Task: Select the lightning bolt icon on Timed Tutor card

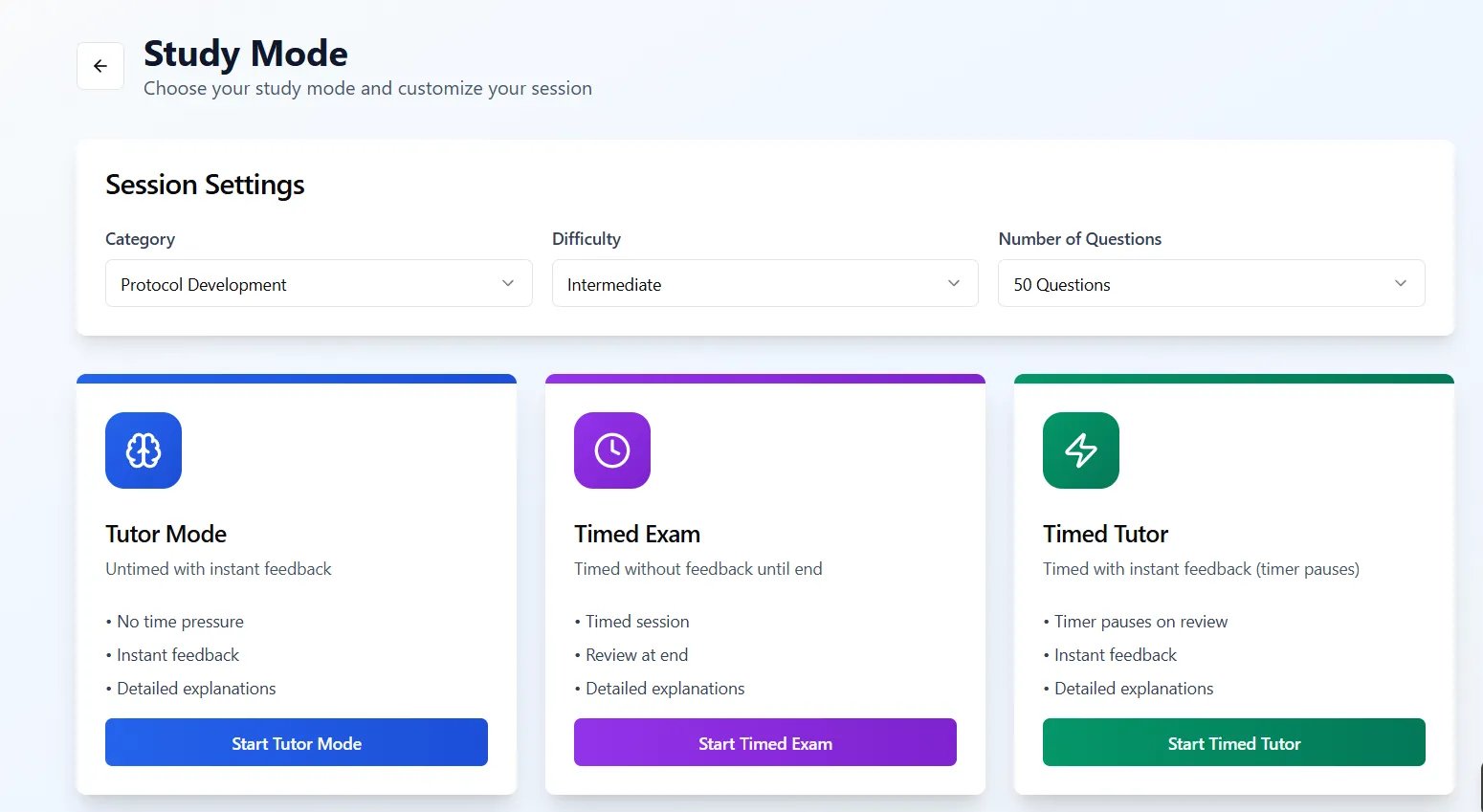Action: [x=1081, y=450]
